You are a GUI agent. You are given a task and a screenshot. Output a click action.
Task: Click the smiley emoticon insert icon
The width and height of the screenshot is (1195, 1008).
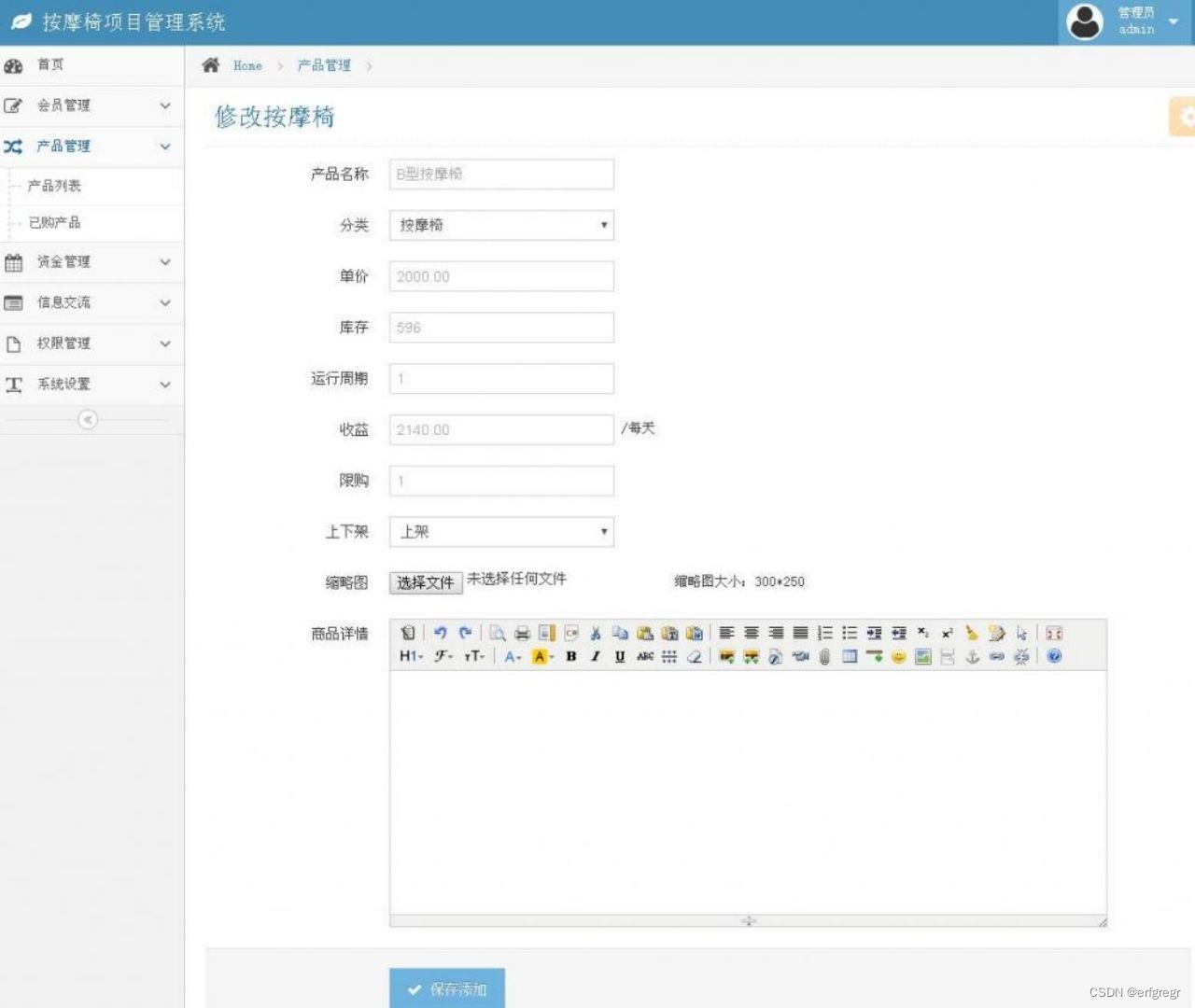tap(899, 656)
